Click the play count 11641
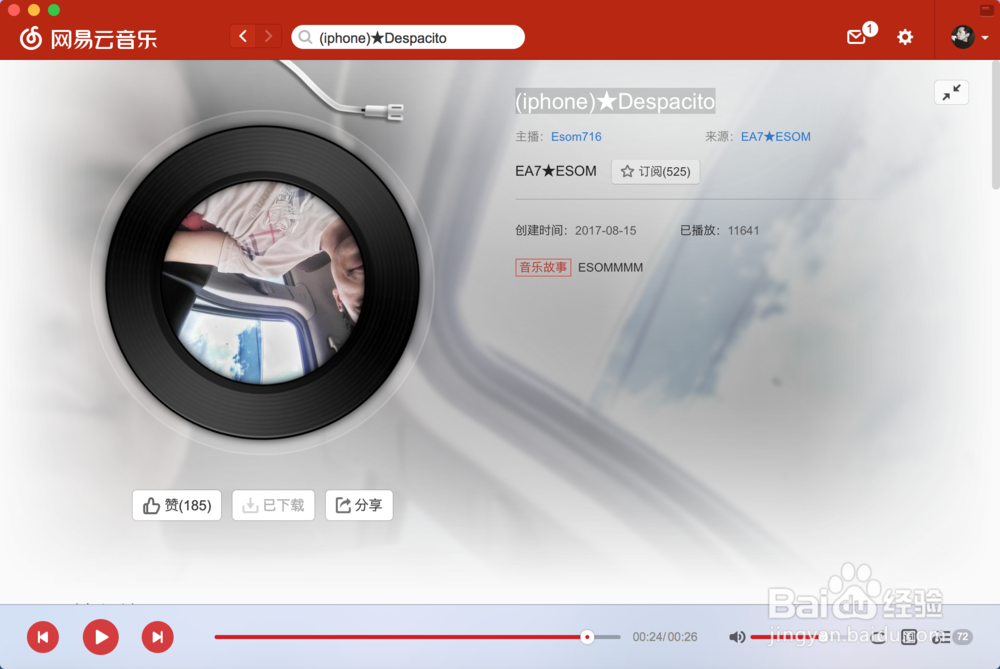The width and height of the screenshot is (1000, 669). pos(744,230)
